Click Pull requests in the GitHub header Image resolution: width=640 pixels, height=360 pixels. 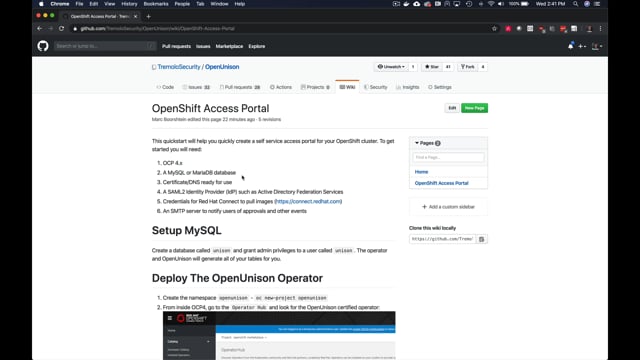click(x=176, y=47)
